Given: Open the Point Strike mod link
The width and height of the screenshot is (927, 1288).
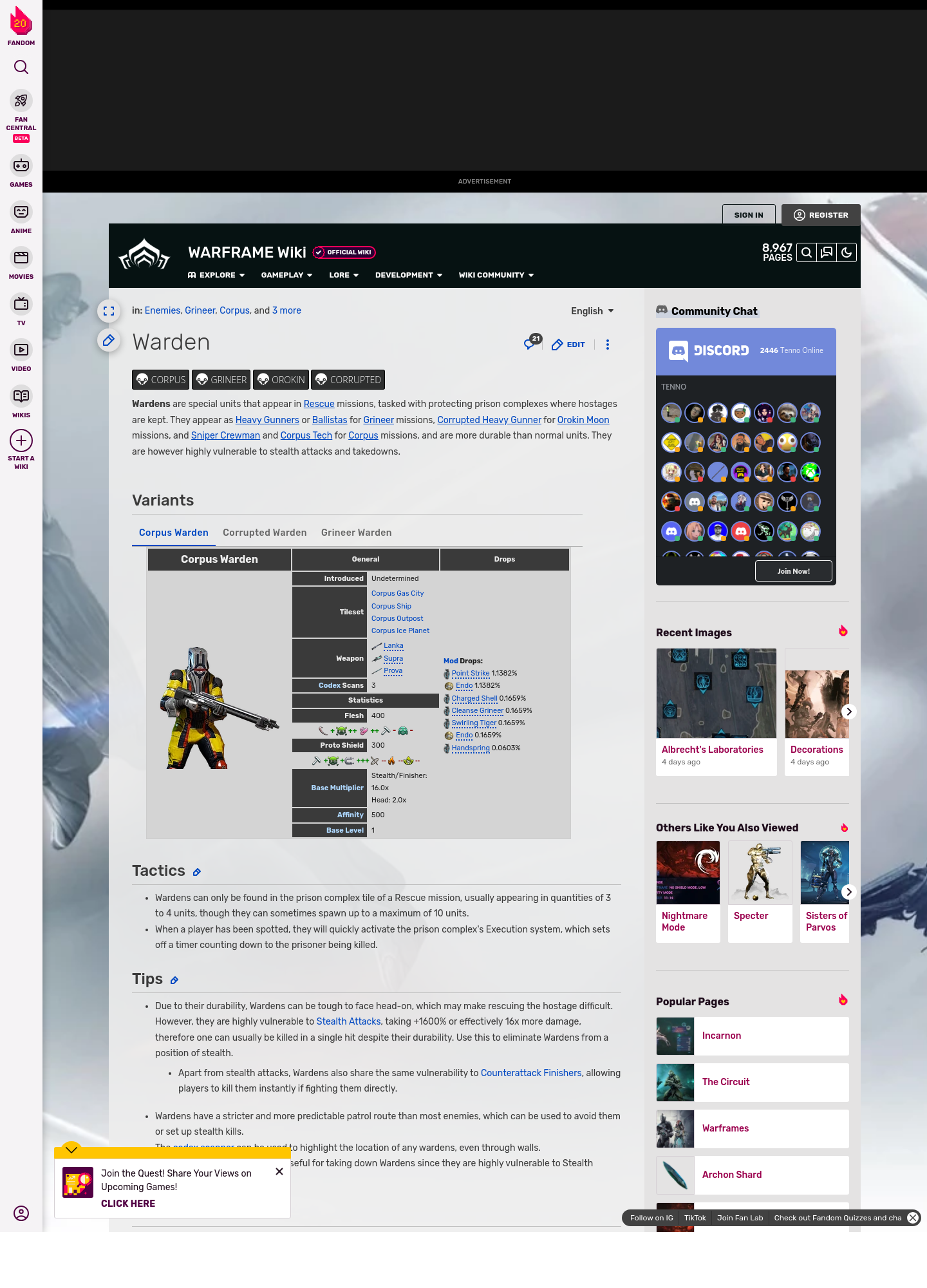Looking at the screenshot, I should [471, 673].
